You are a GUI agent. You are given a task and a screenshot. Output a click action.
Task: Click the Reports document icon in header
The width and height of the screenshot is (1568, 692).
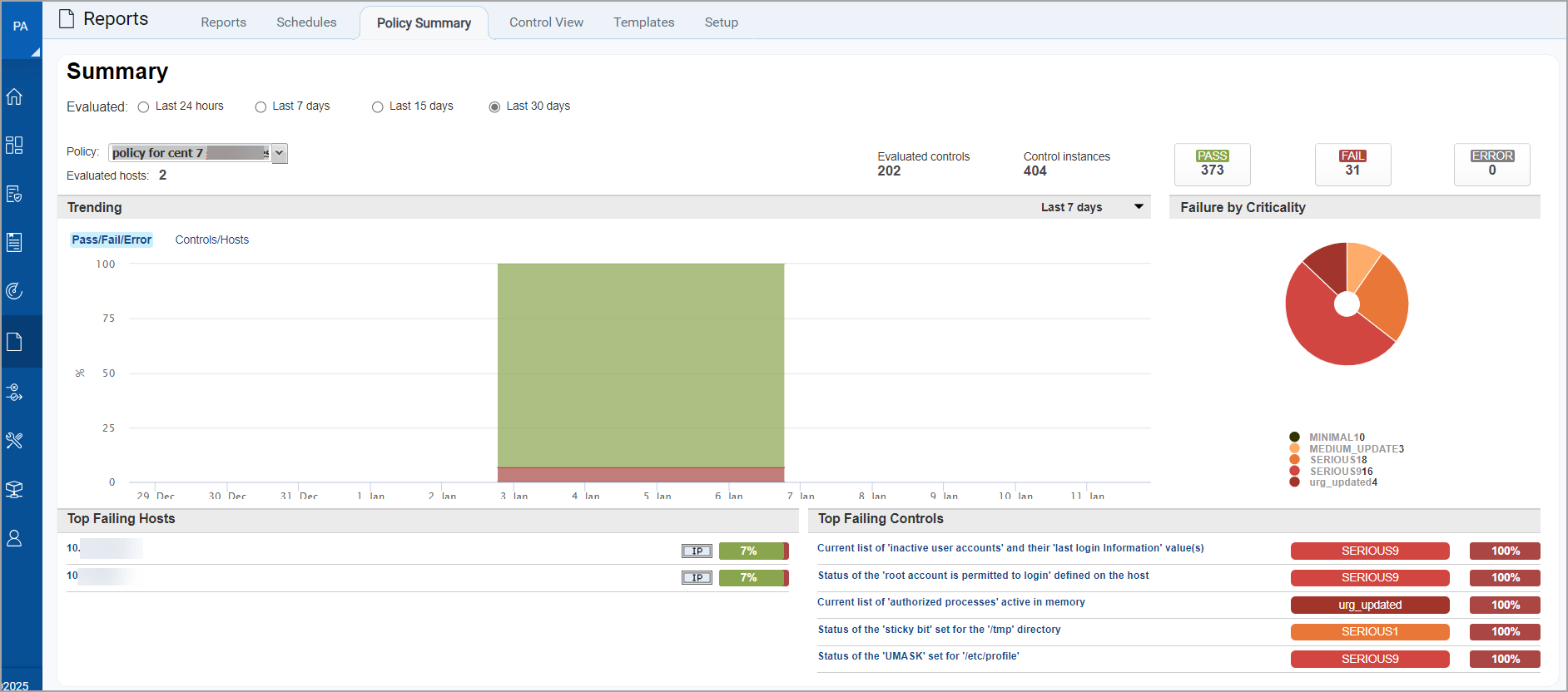67,19
